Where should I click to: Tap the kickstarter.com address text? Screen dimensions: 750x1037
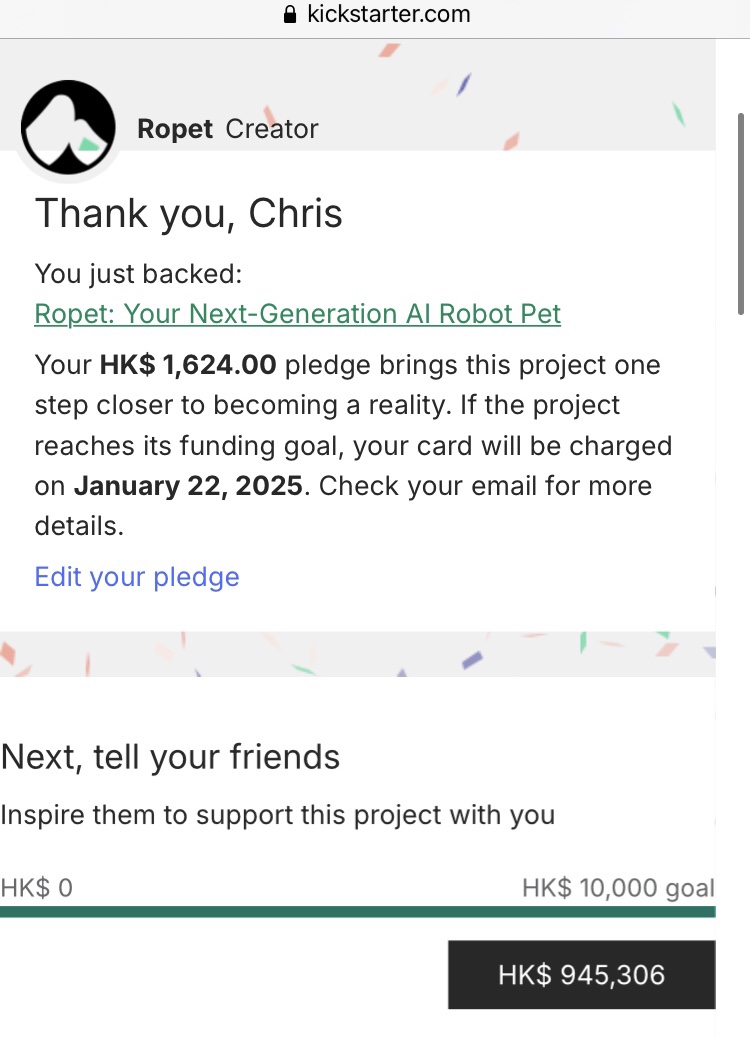click(x=388, y=14)
